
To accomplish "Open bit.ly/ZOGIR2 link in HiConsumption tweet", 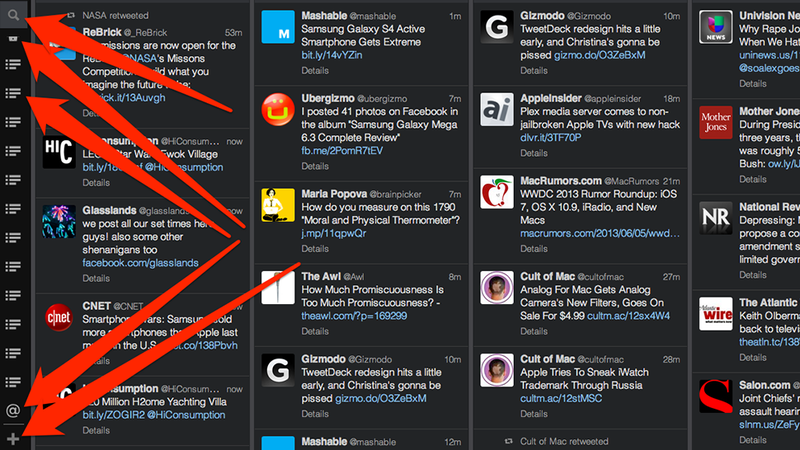I will [x=113, y=415].
